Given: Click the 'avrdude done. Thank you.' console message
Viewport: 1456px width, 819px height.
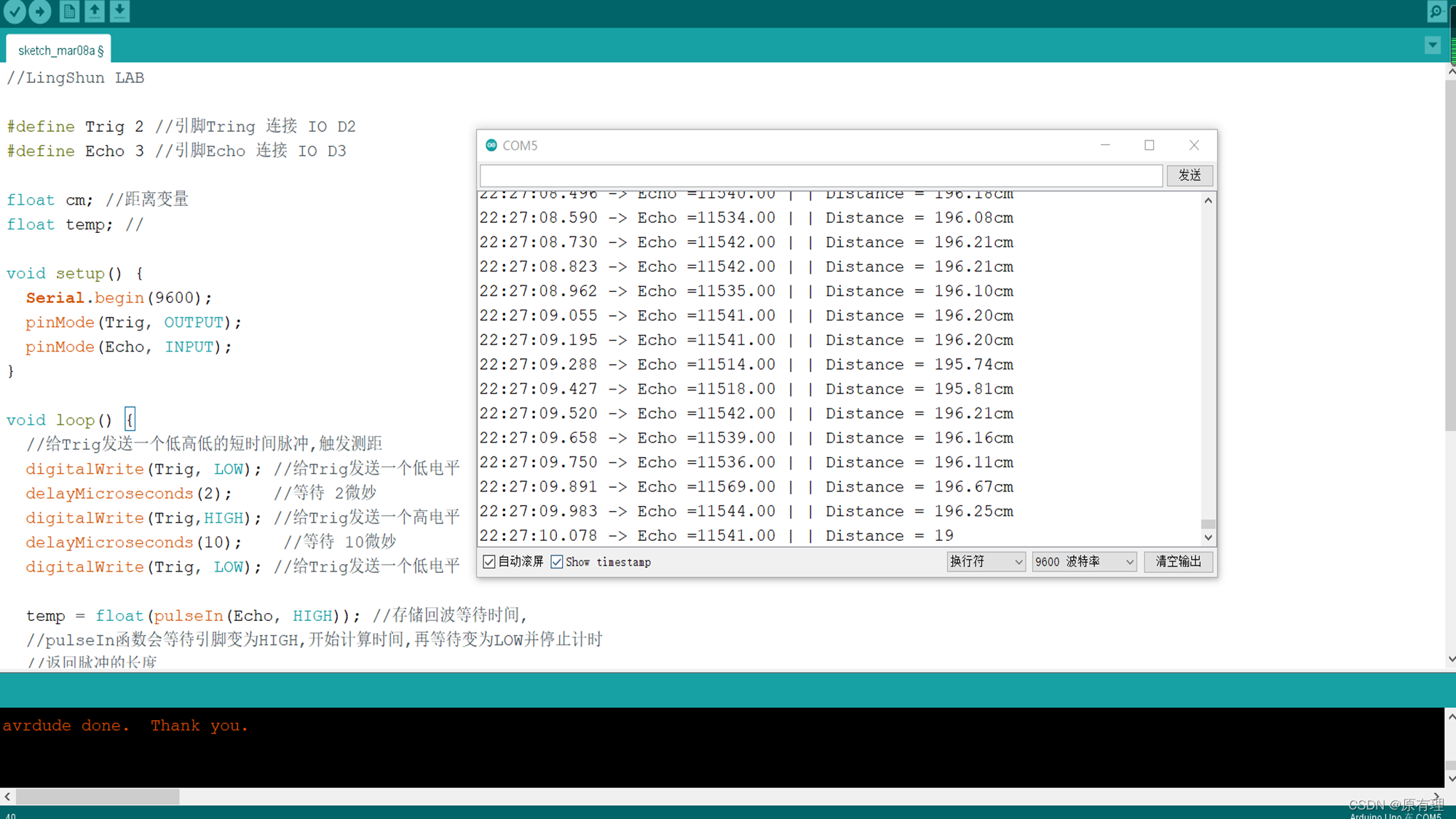Looking at the screenshot, I should coord(125,726).
